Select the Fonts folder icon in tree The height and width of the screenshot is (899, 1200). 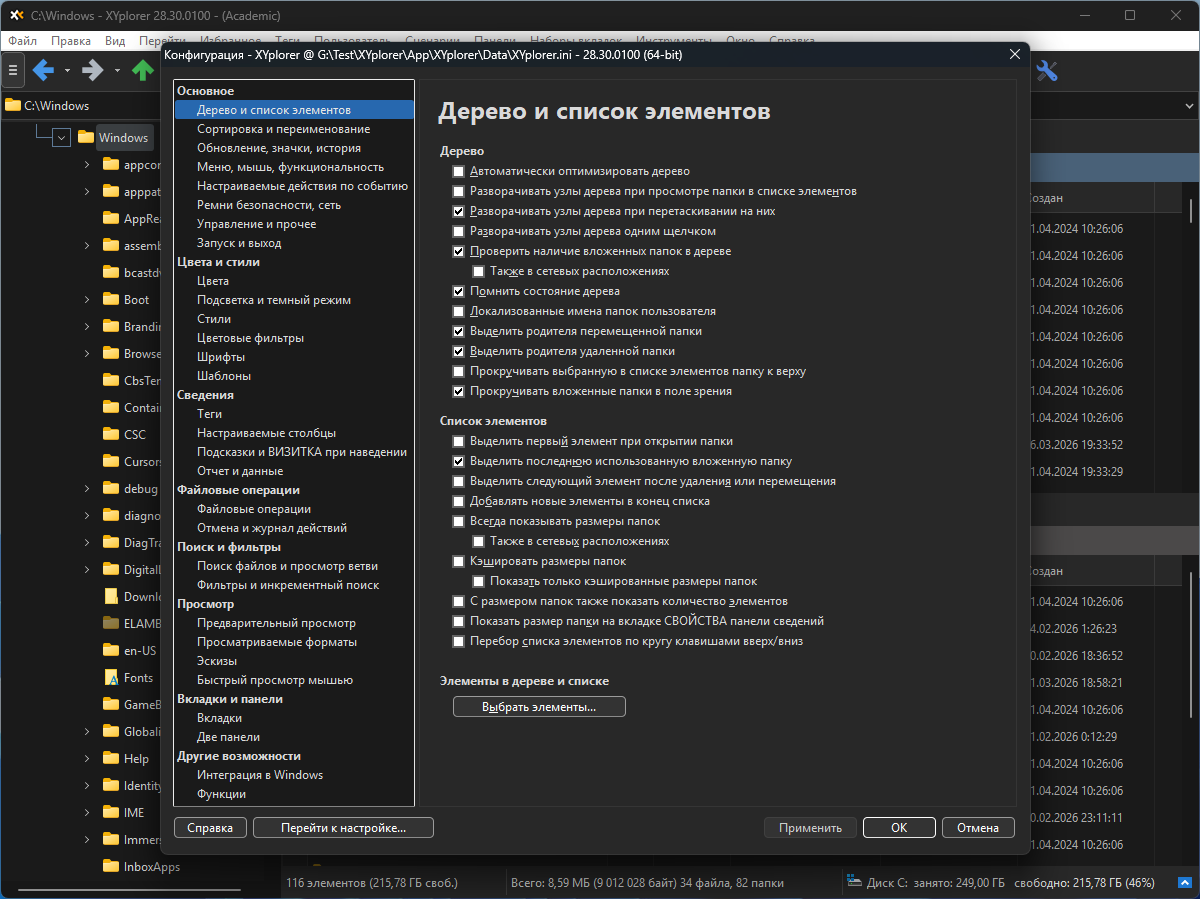click(x=112, y=677)
